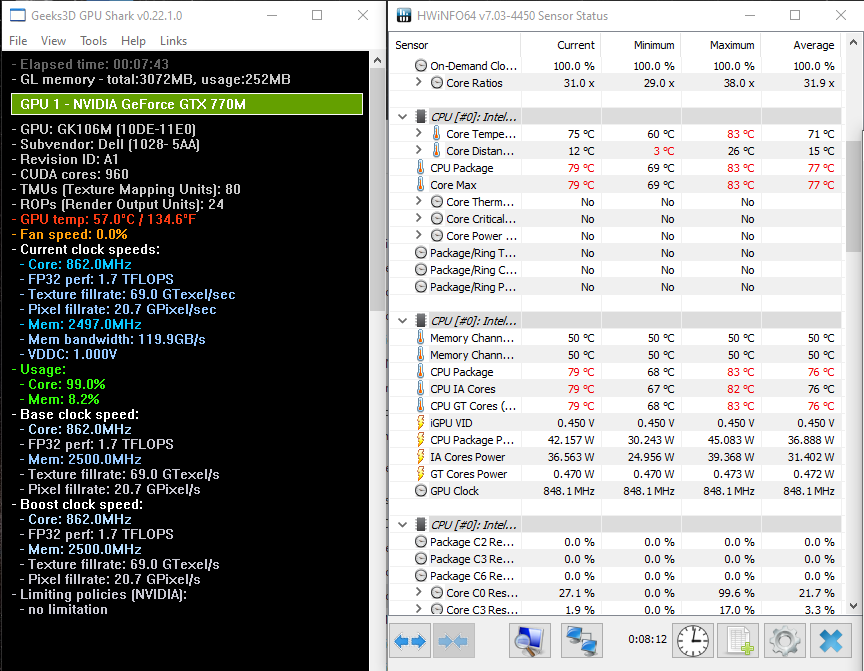Expand the Core Ratios row
Image resolution: width=864 pixels, height=671 pixels.
coord(418,82)
